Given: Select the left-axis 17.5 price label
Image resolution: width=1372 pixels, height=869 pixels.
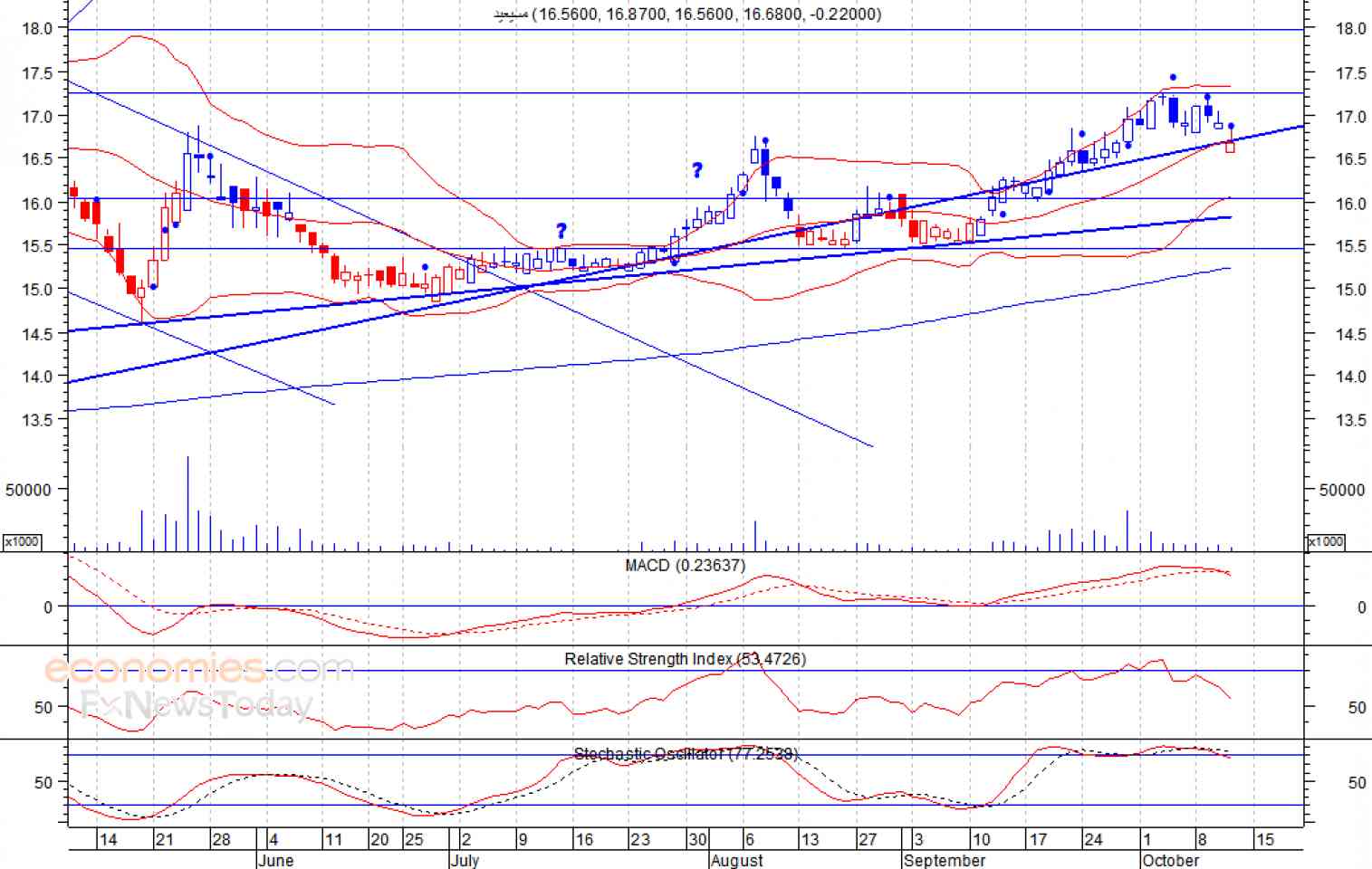Looking at the screenshot, I should pyautogui.click(x=37, y=73).
